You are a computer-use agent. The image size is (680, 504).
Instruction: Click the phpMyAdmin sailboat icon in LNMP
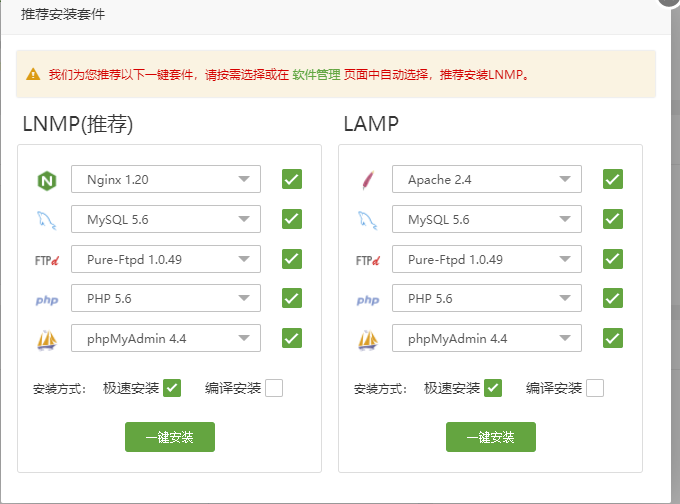pos(47,340)
